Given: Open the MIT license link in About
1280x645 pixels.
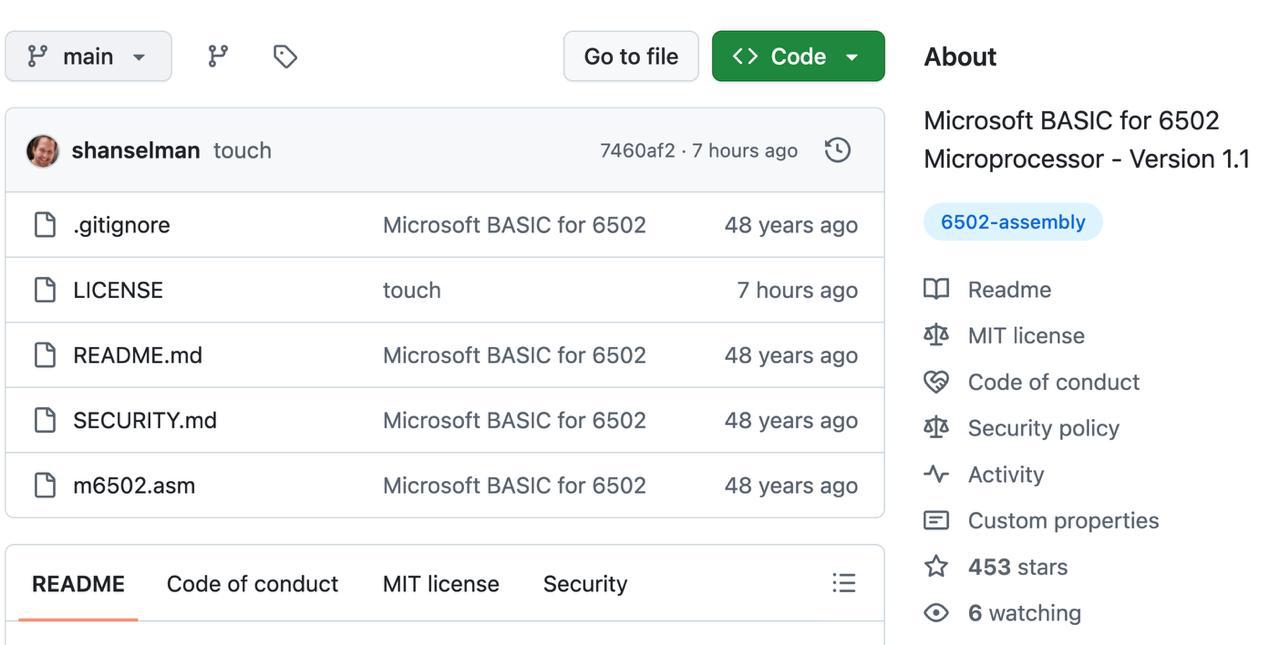Looking at the screenshot, I should click(1026, 335).
